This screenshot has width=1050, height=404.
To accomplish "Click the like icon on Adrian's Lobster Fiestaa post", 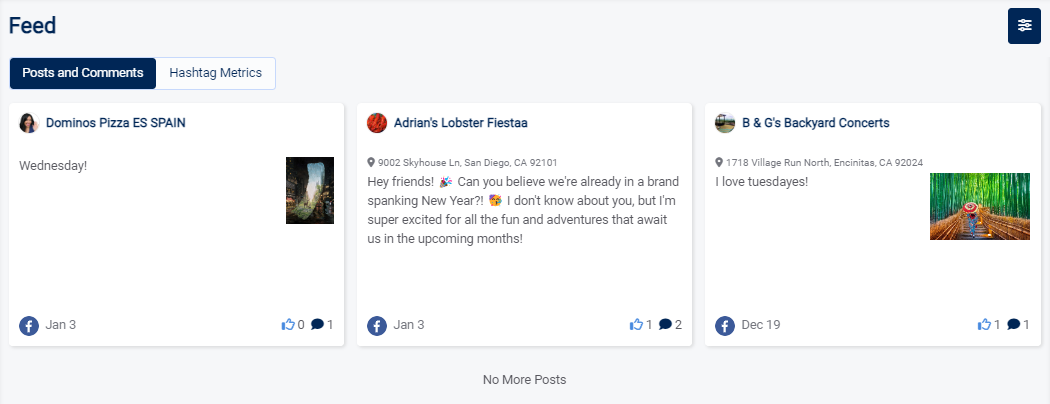I will 636,325.
